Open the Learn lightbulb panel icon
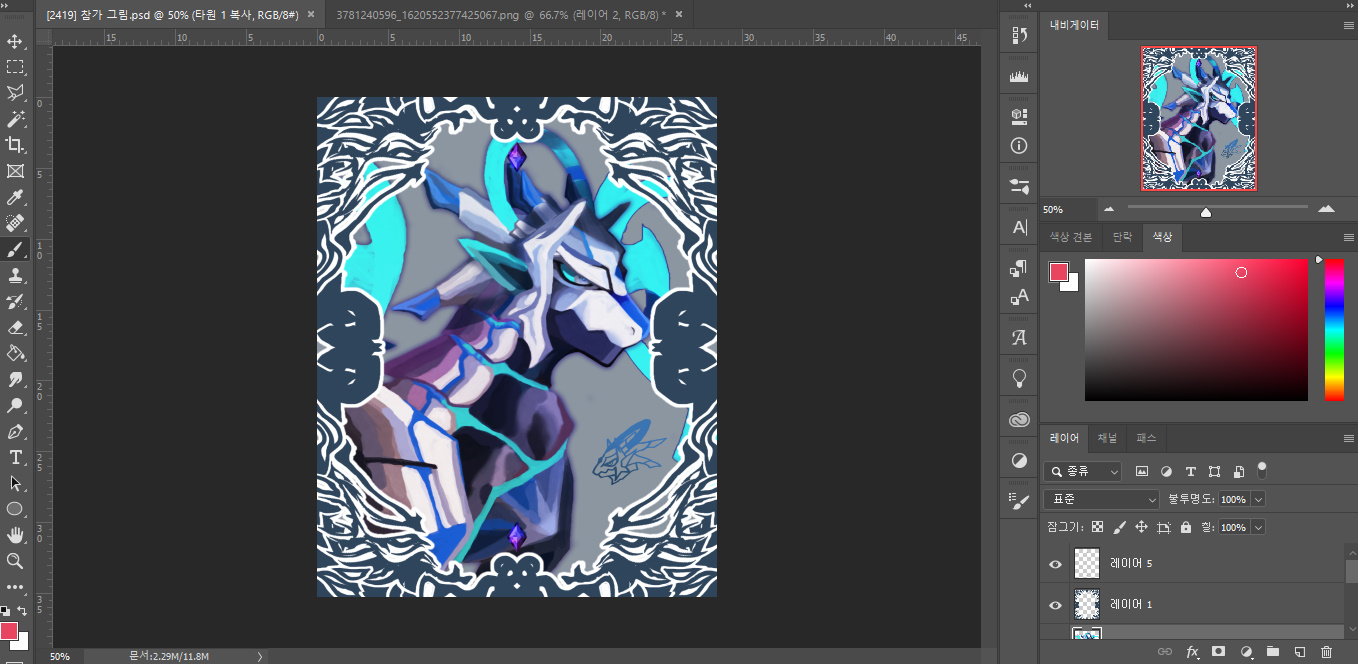The width and height of the screenshot is (1358, 664). pyautogui.click(x=1019, y=378)
